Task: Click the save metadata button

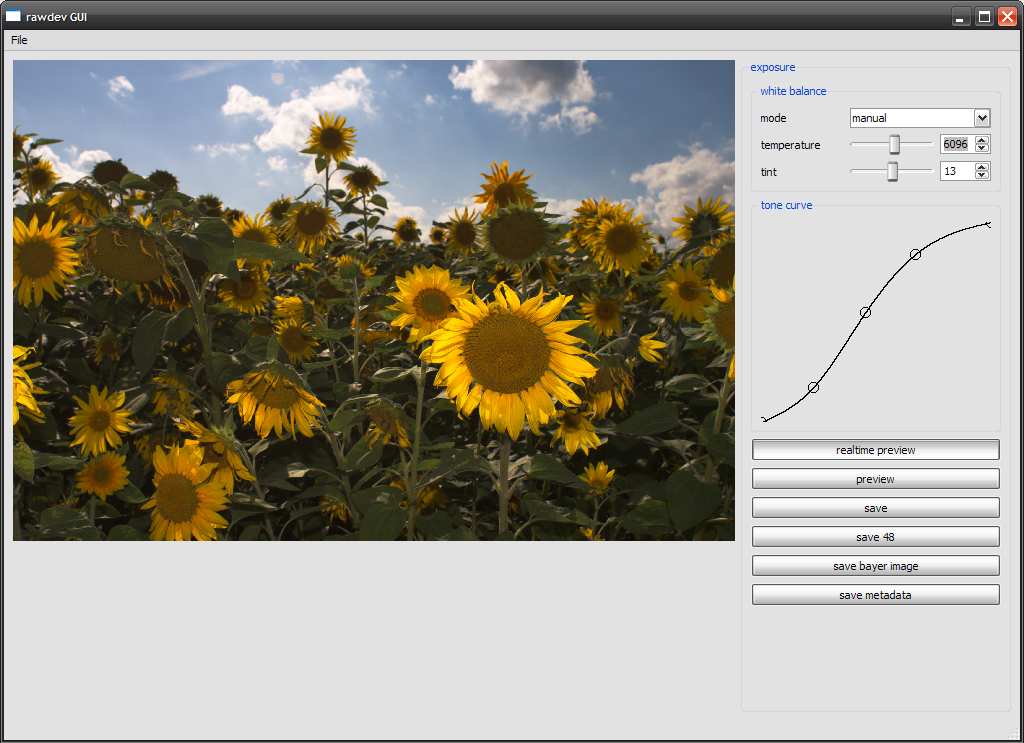Action: tap(875, 595)
